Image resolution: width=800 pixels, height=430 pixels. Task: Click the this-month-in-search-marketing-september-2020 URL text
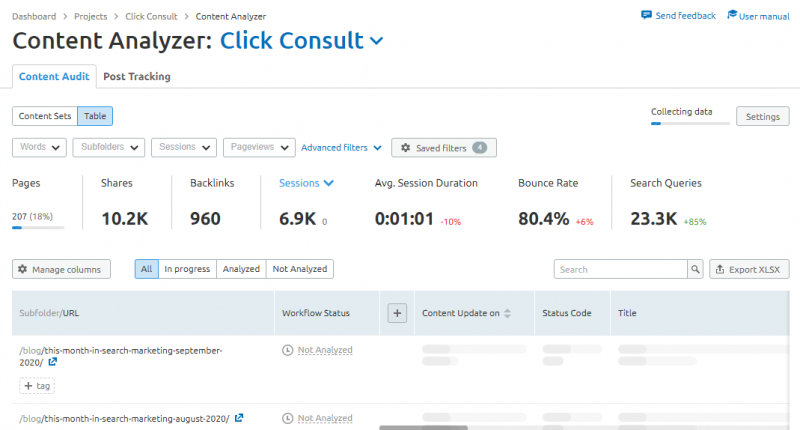point(121,356)
